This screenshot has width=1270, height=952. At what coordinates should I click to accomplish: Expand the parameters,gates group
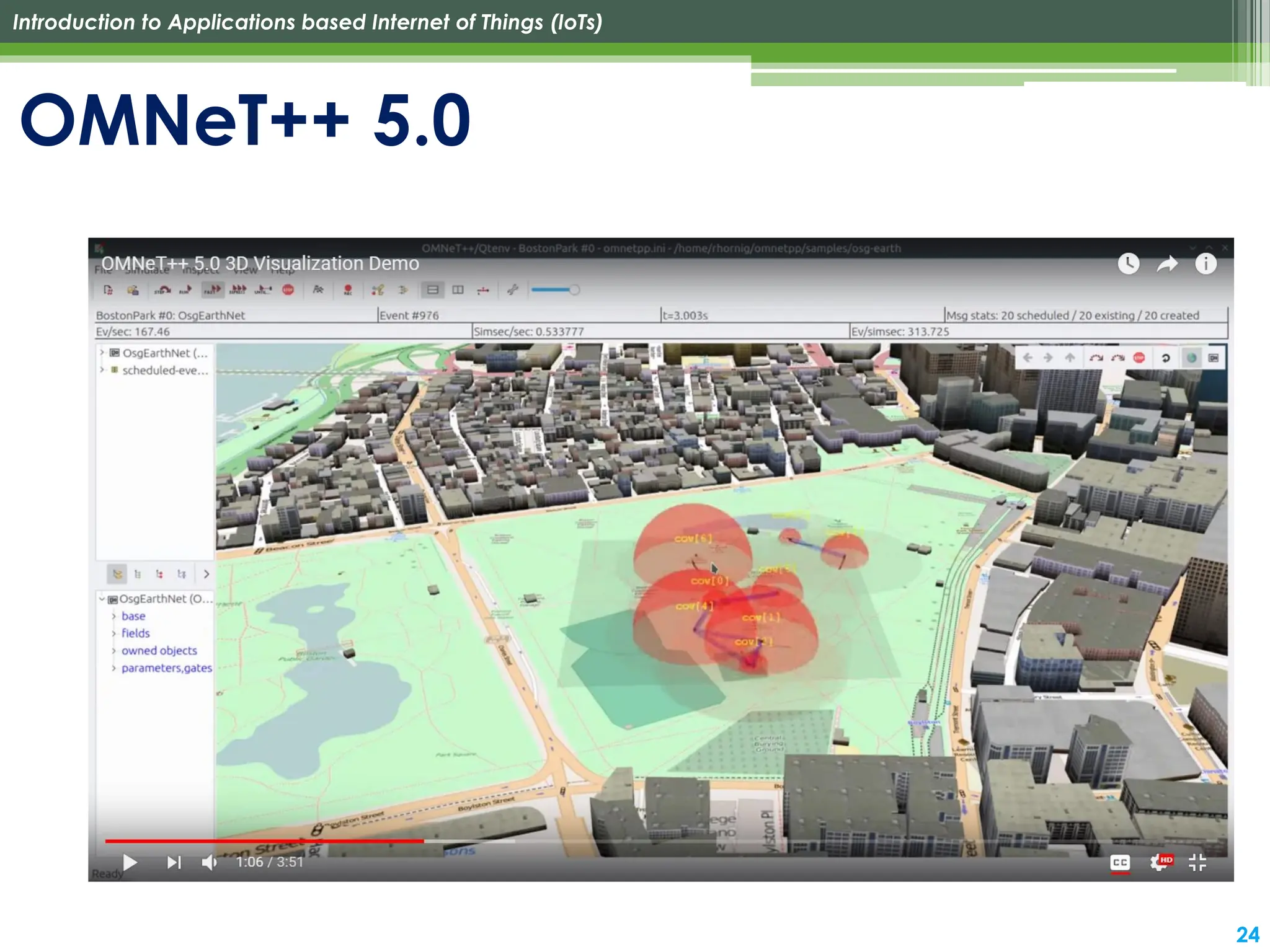[113, 668]
